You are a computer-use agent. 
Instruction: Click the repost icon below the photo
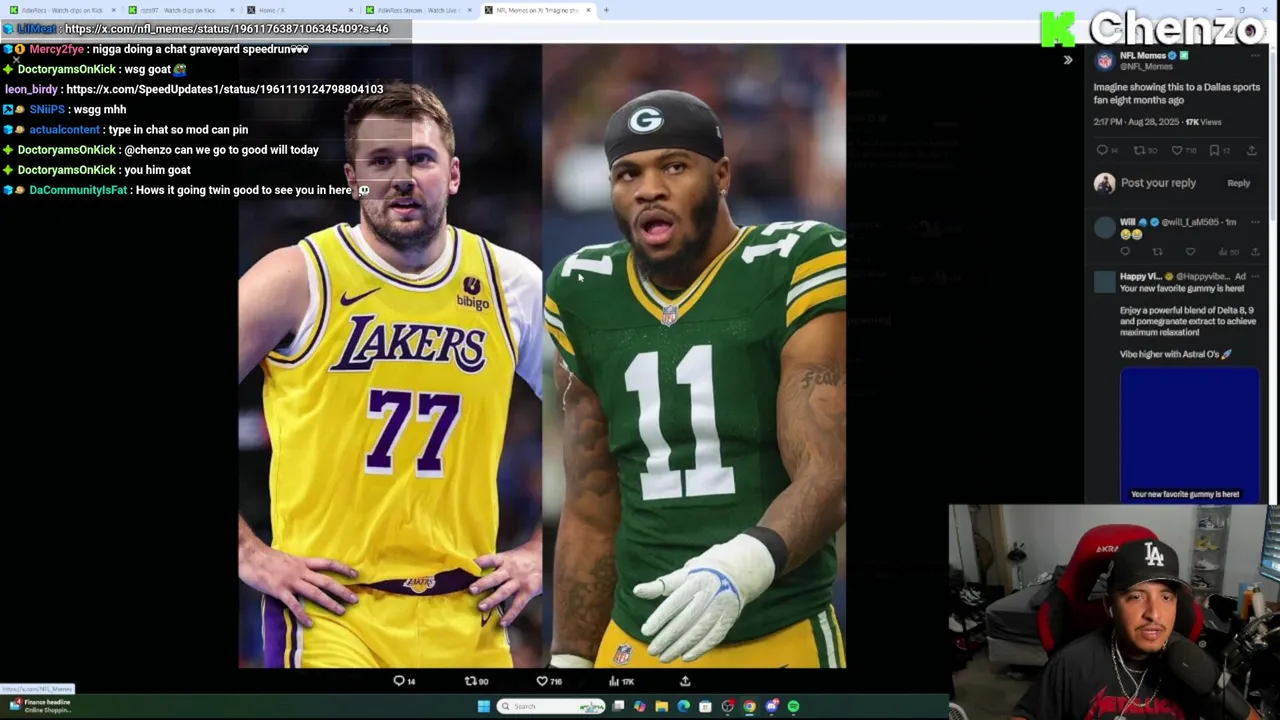[x=471, y=681]
